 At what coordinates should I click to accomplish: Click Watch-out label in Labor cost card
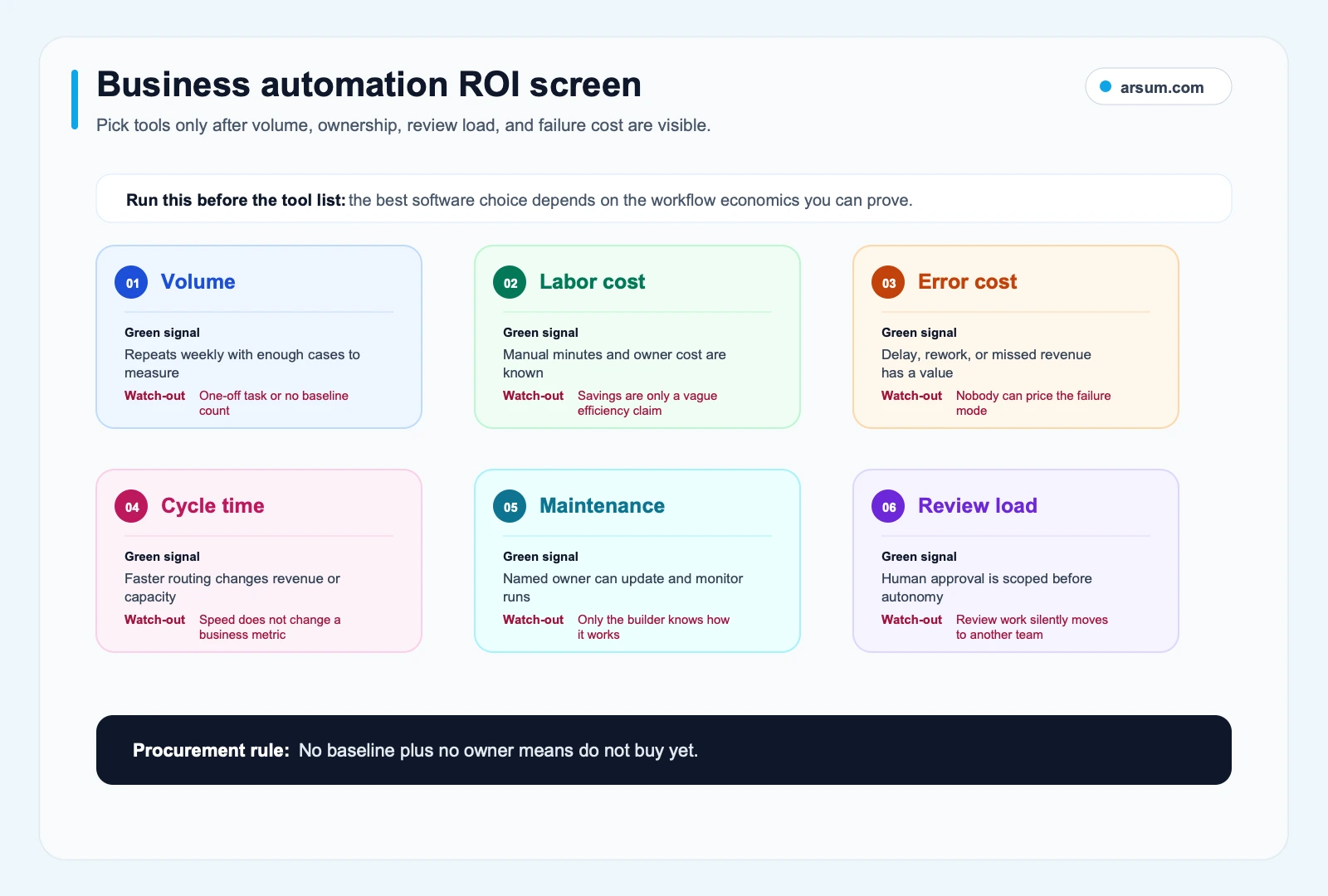pyautogui.click(x=533, y=396)
